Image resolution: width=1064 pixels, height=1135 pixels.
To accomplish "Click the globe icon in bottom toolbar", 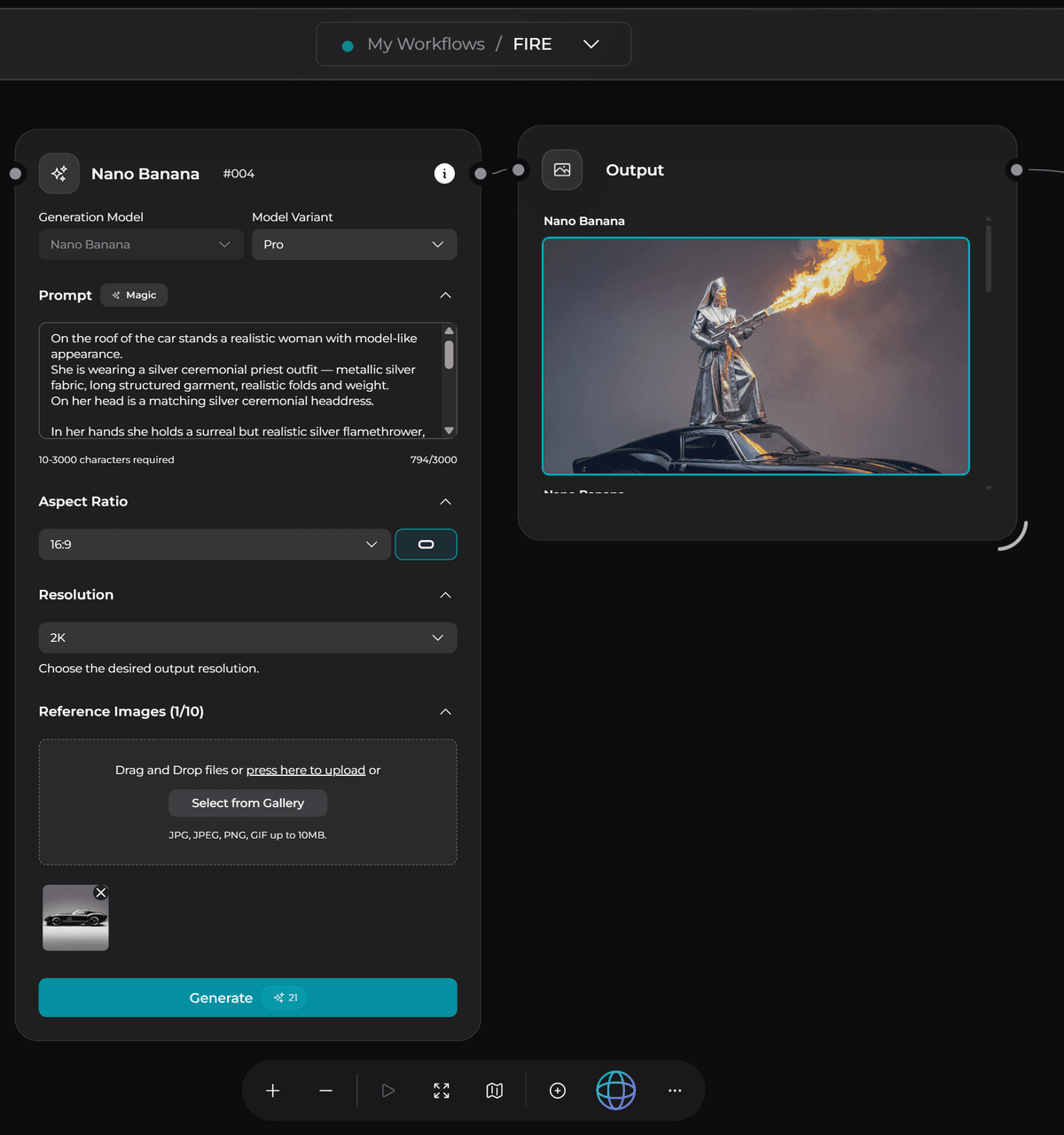I will pos(616,1090).
